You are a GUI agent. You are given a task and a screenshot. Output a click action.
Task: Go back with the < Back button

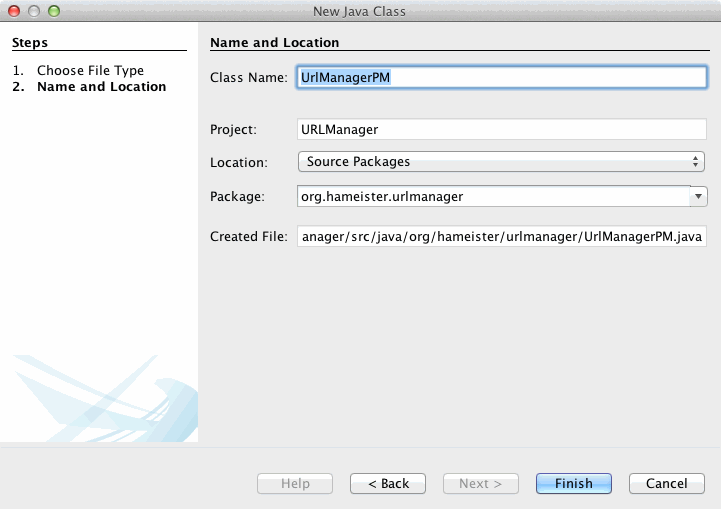[x=388, y=483]
